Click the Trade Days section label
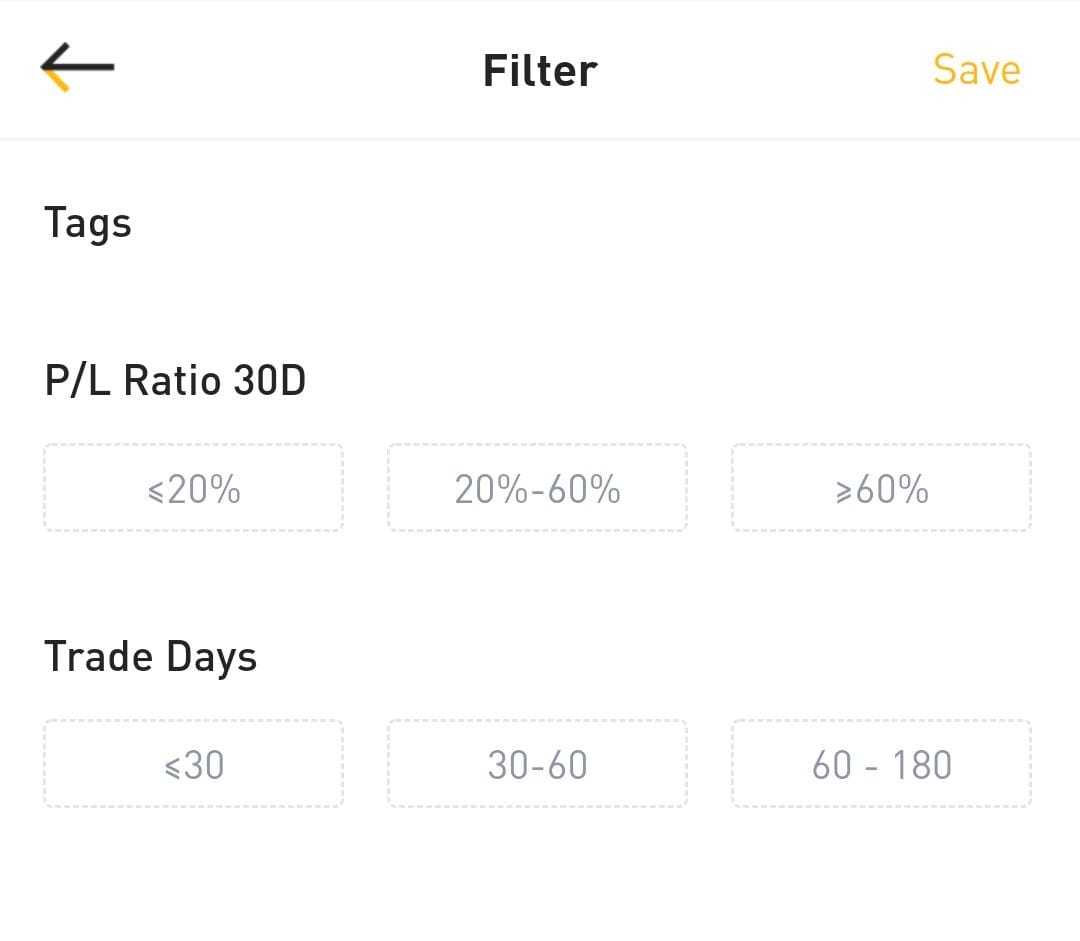 click(x=150, y=657)
